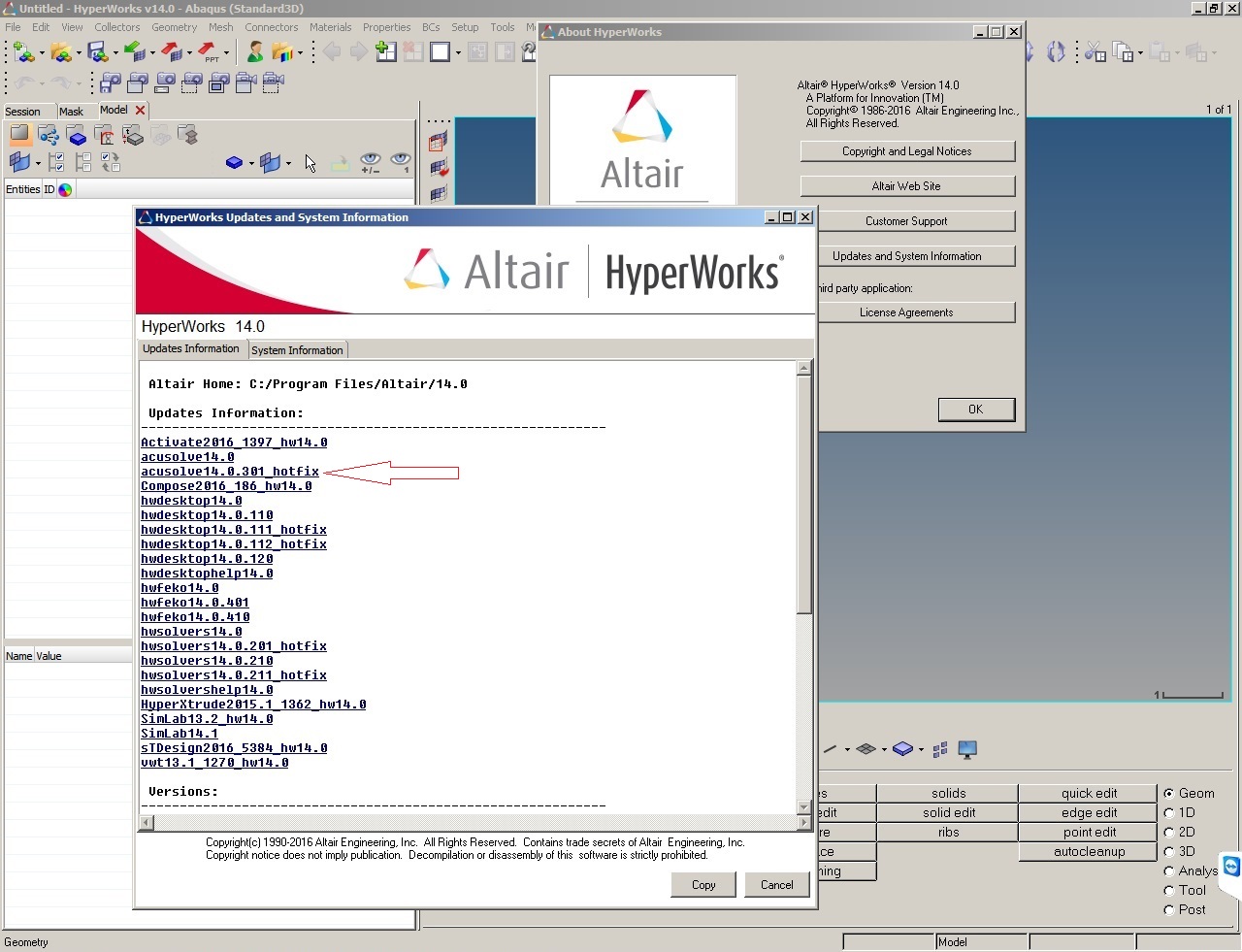Image resolution: width=1242 pixels, height=952 pixels.
Task: Select the Component View blue block icon
Action: 77,135
